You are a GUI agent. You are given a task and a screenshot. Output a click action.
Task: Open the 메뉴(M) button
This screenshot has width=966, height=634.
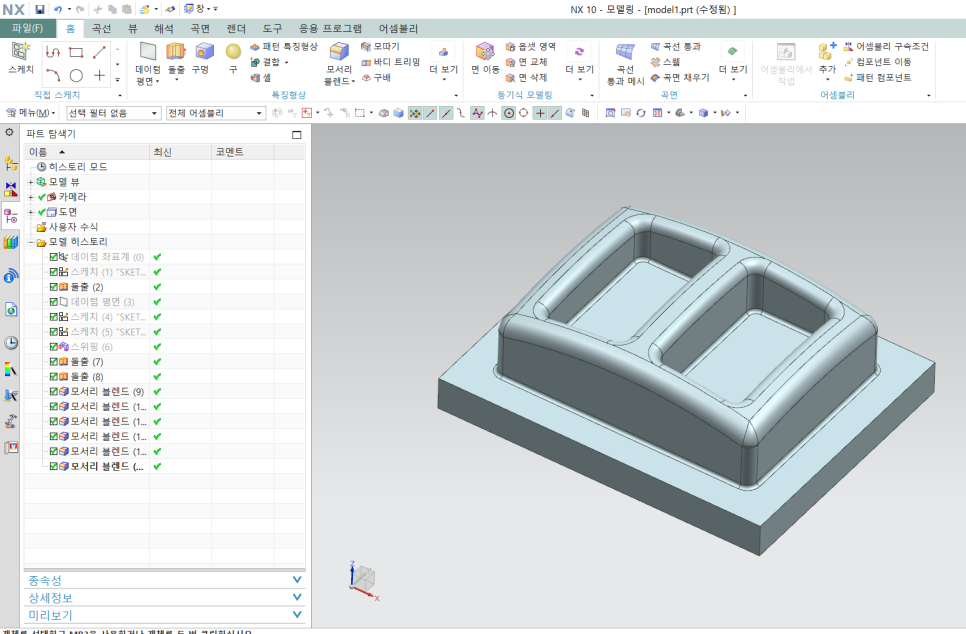[x=30, y=113]
